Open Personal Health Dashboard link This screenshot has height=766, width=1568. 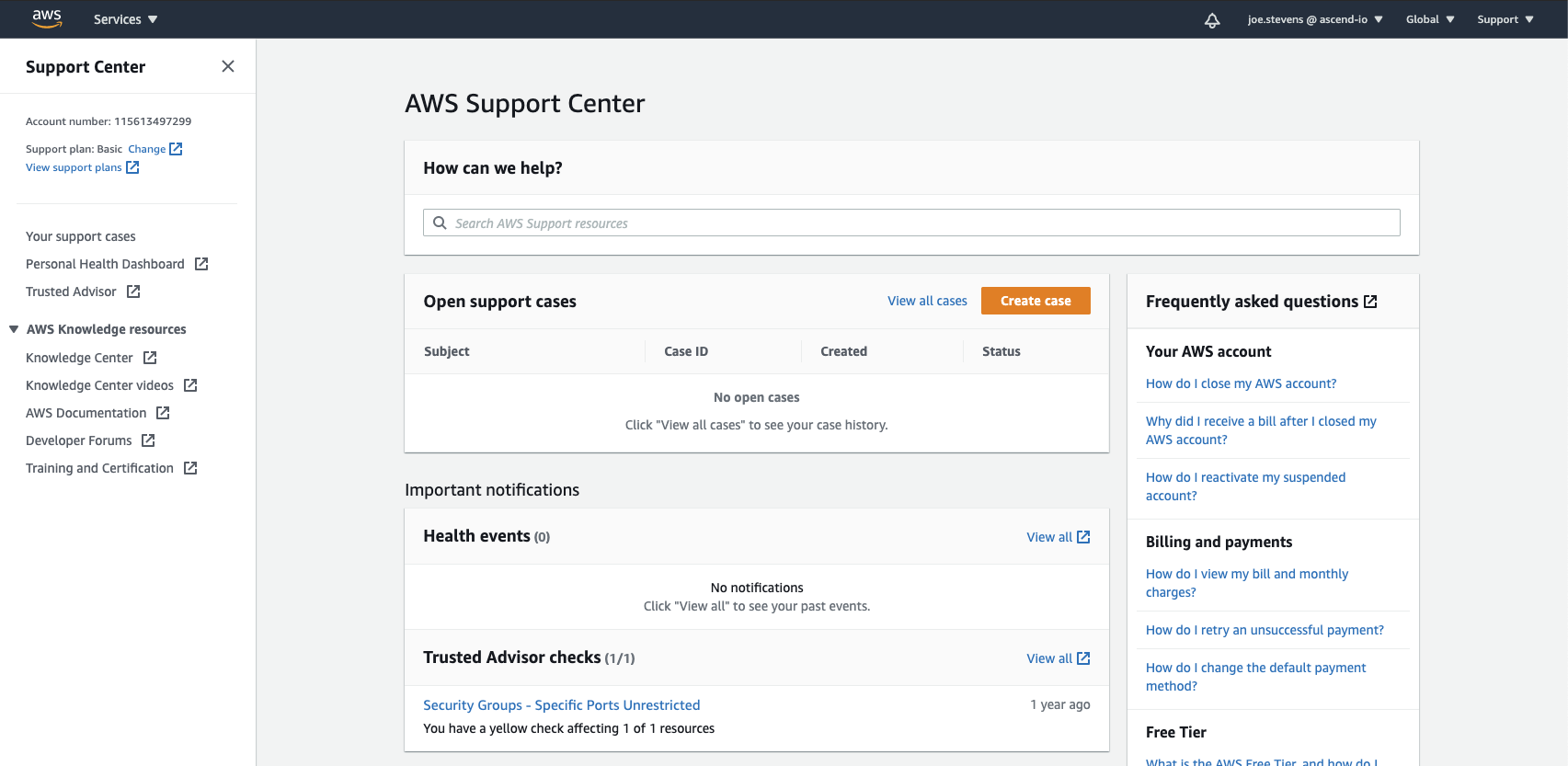(x=105, y=264)
